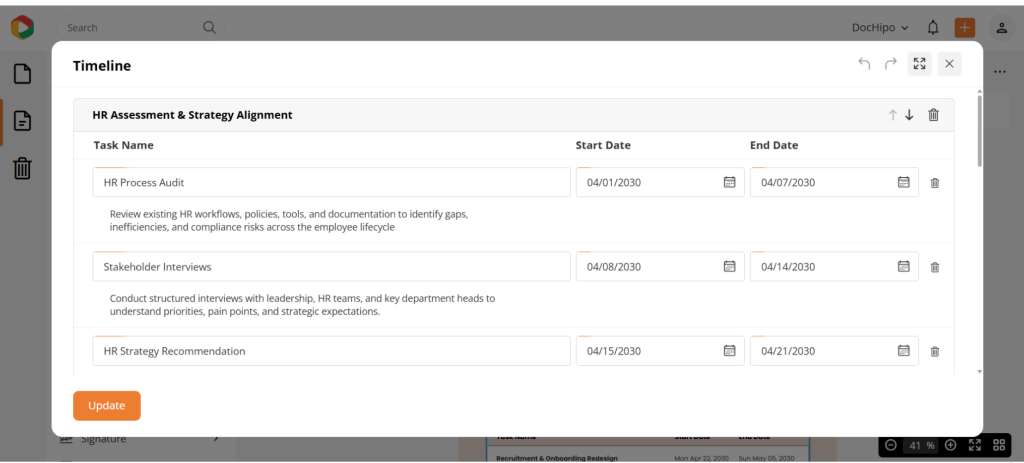
Task: Click the Timeline dialog vertical scrollbar
Action: tap(979, 130)
